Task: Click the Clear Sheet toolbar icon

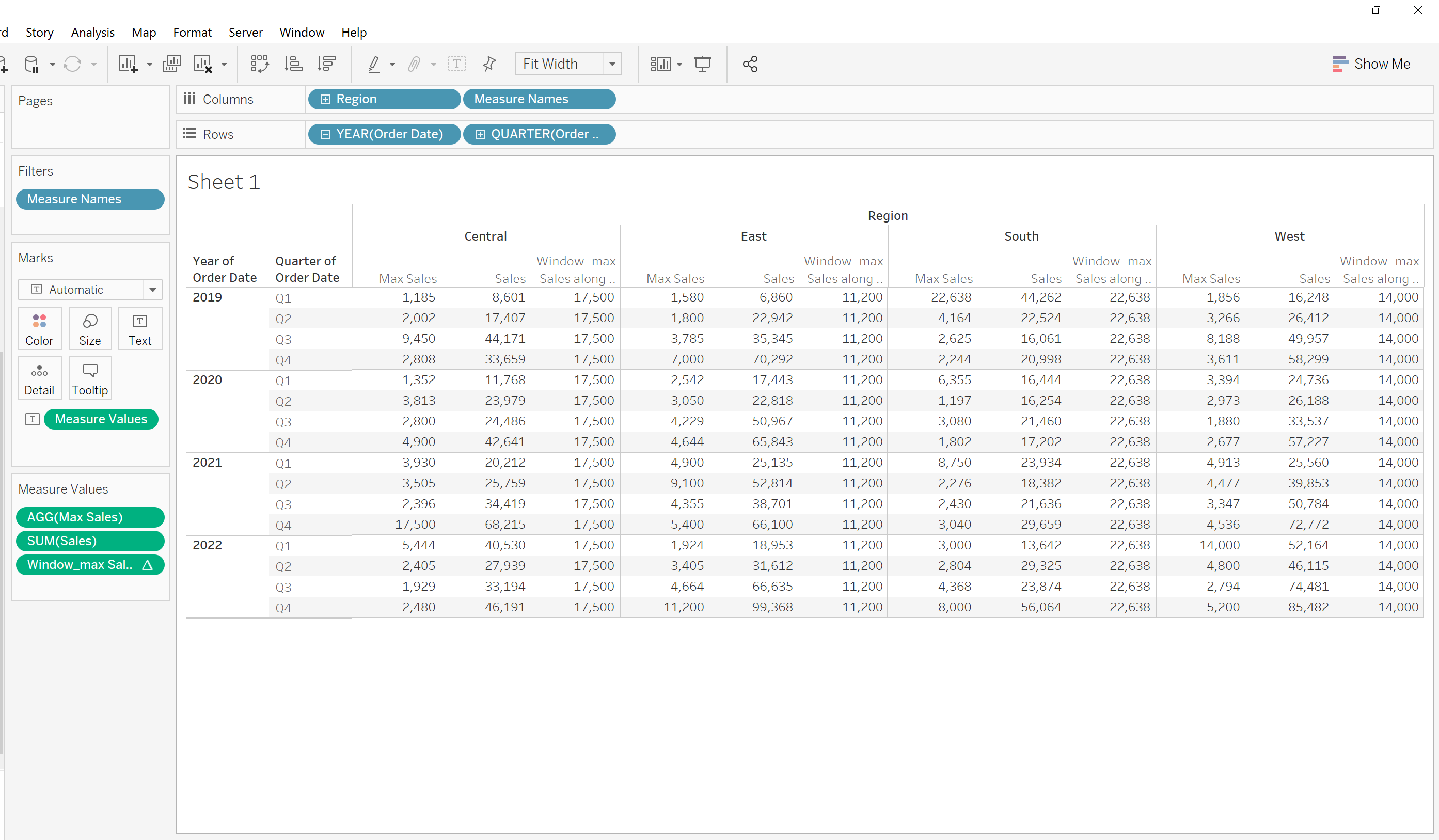Action: [203, 64]
